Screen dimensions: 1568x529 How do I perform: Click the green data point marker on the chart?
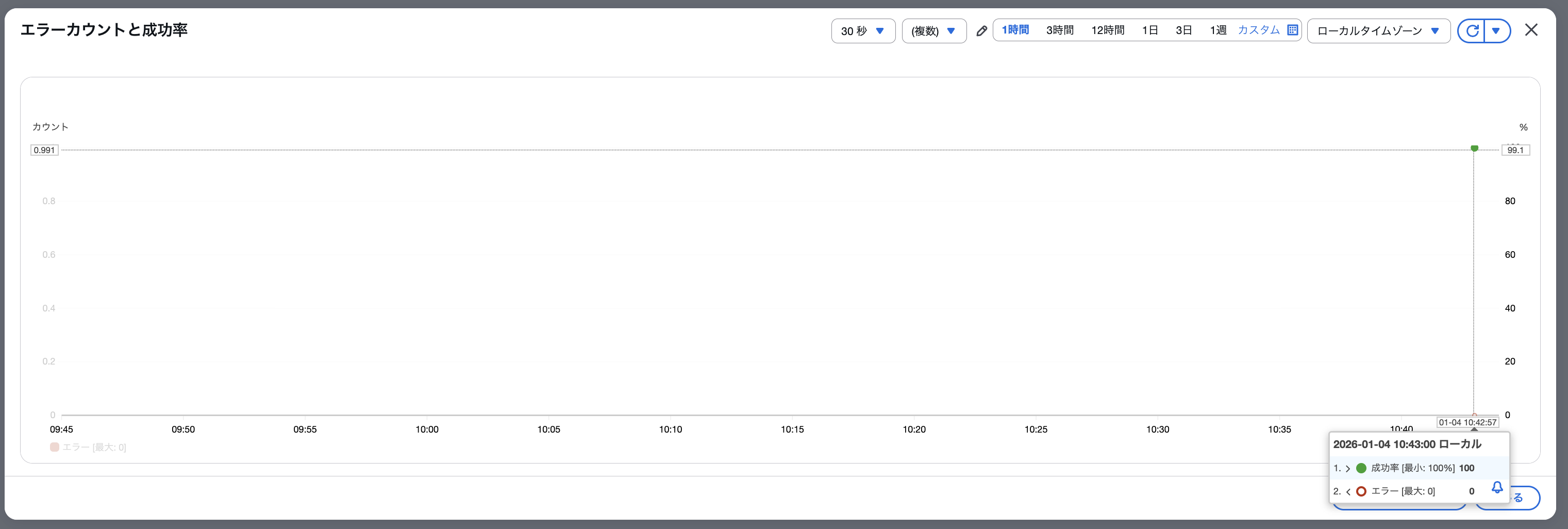[x=1474, y=148]
